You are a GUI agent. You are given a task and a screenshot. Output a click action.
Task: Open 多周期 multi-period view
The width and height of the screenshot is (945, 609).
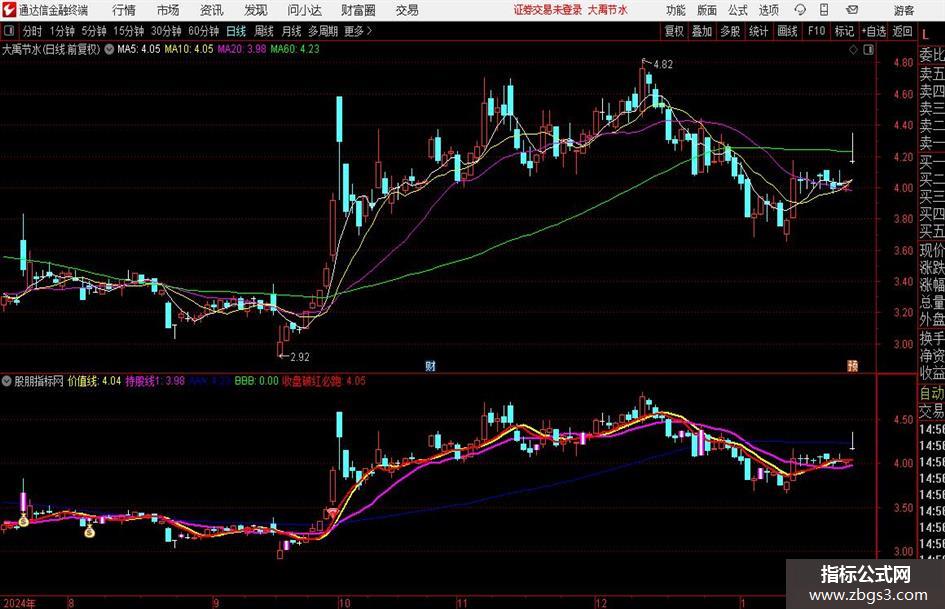tap(323, 31)
